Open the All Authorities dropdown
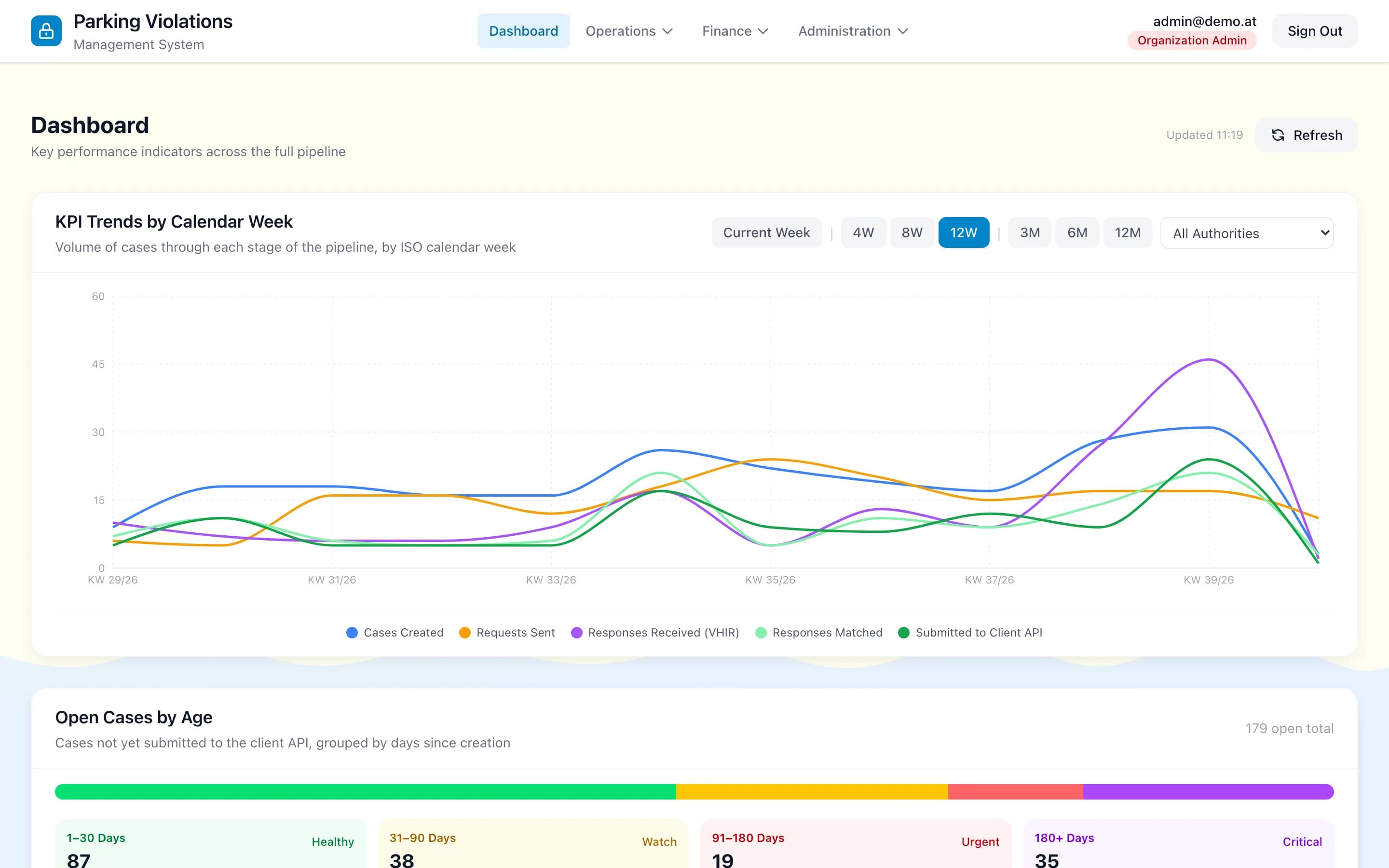Screen dimensions: 1389x868 [1247, 233]
